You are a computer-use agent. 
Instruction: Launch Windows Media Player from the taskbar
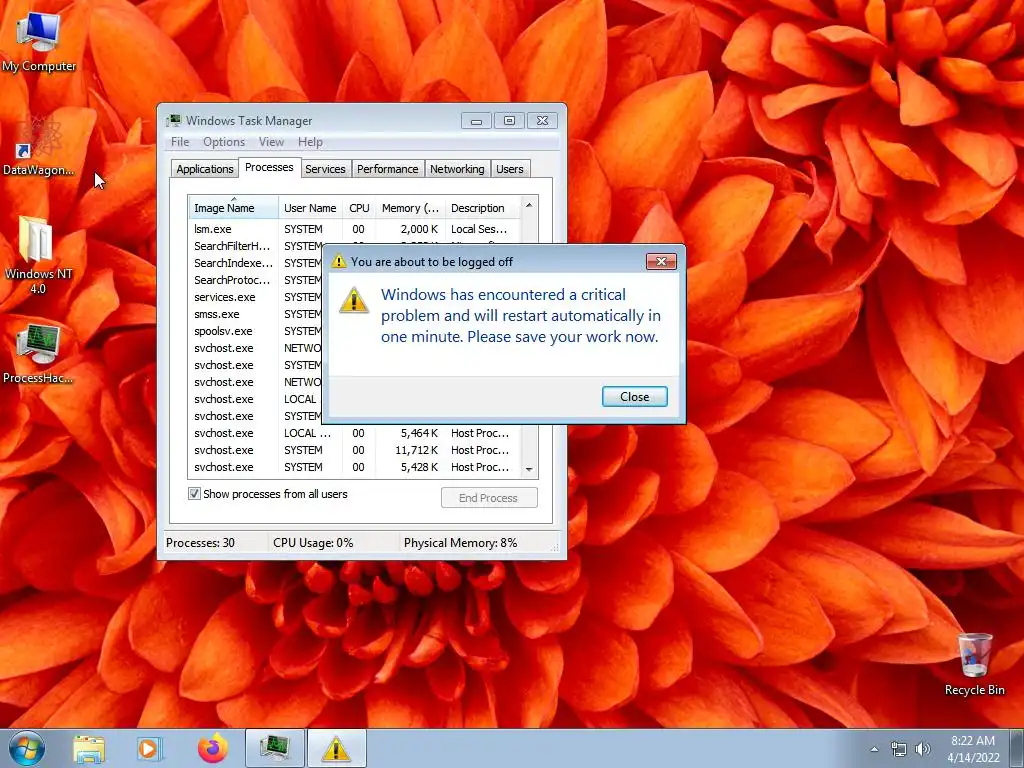(149, 749)
